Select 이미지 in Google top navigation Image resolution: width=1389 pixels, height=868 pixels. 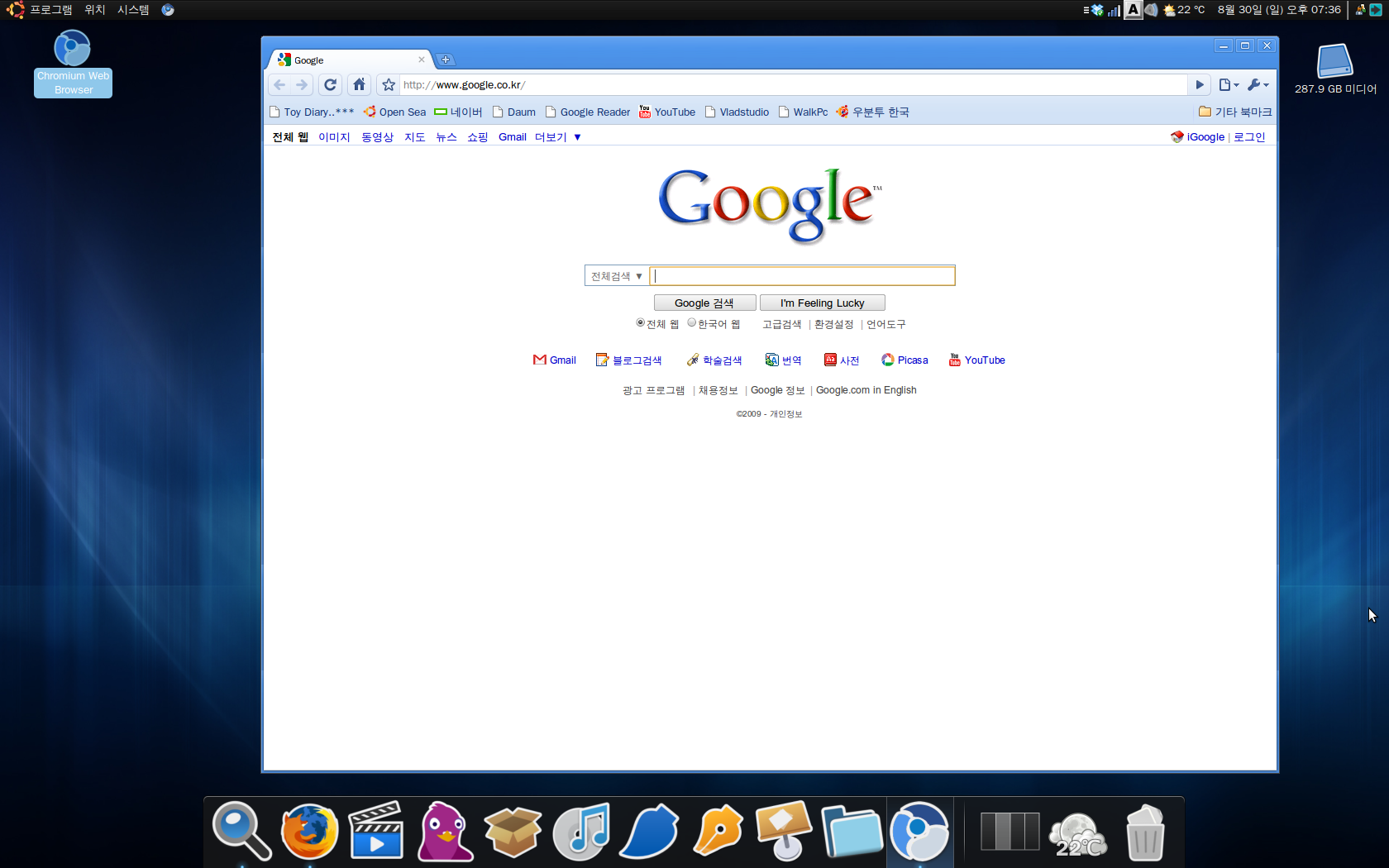pyautogui.click(x=334, y=137)
